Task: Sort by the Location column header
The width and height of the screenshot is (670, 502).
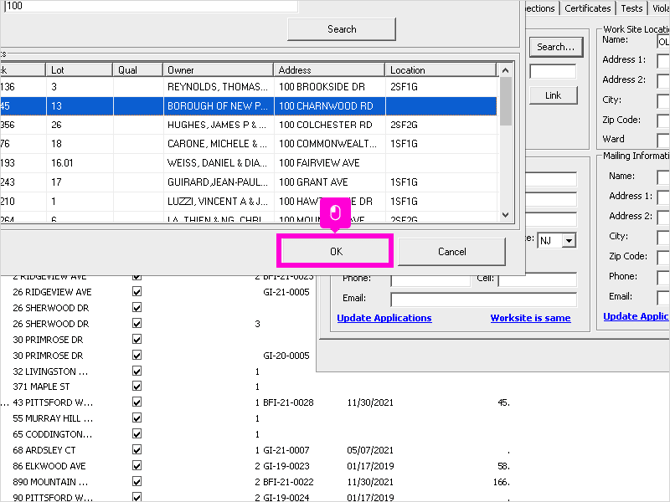Action: 441,70
